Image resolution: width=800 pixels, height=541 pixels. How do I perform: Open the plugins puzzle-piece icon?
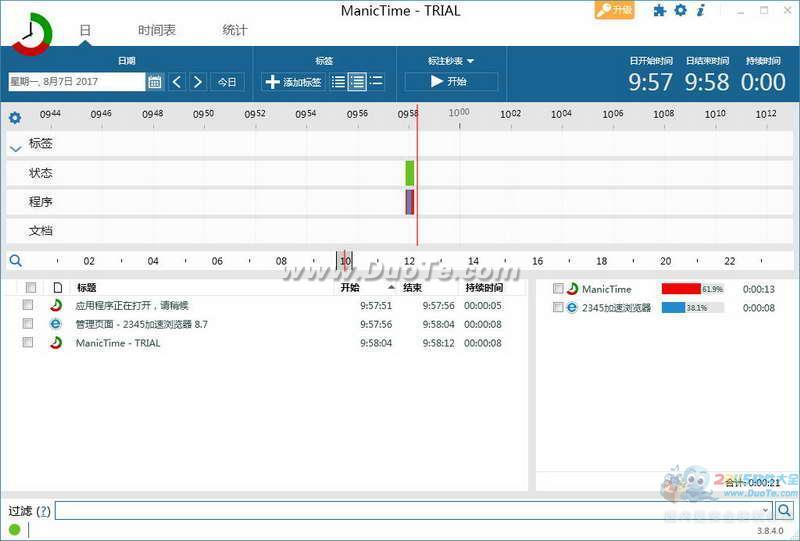coord(659,11)
